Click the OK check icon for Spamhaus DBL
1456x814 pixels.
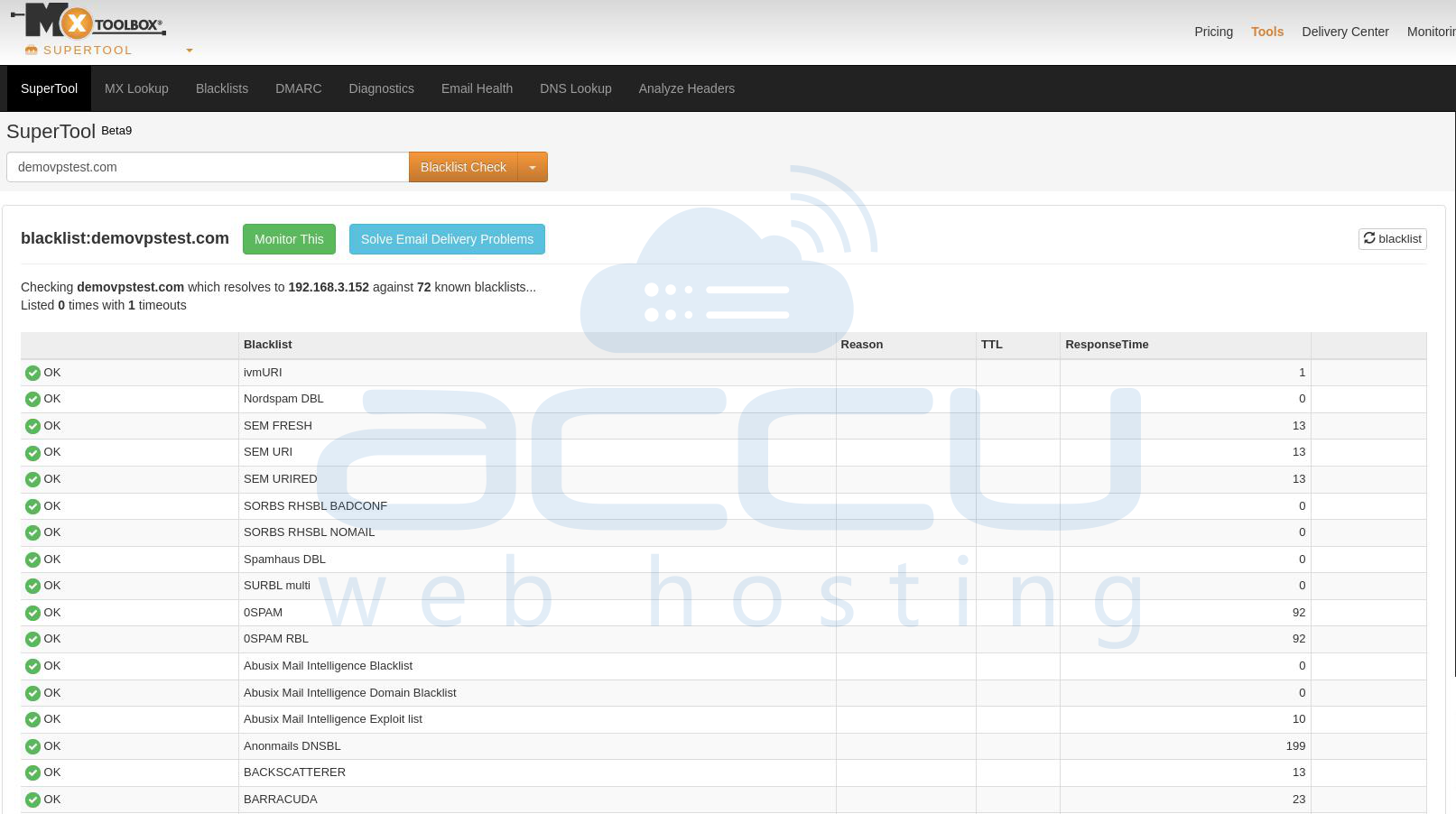[x=32, y=560]
